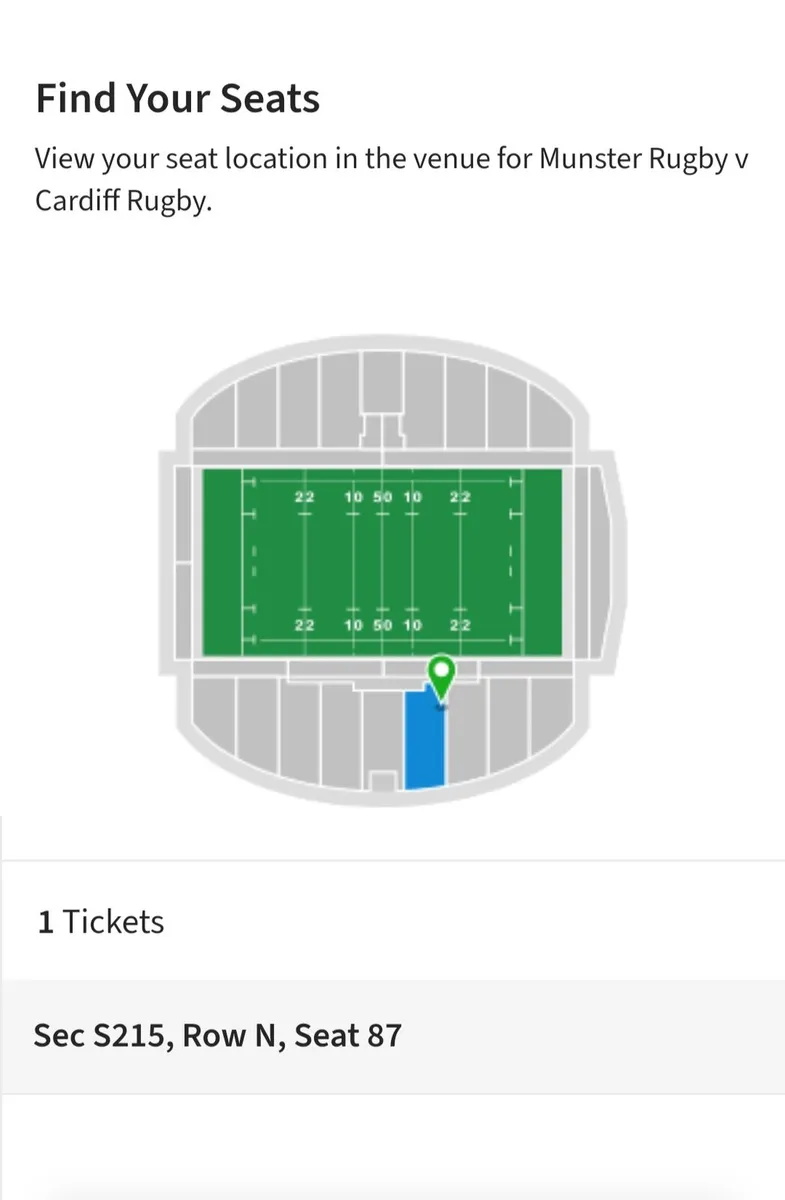
Task: Click the right dark green in-goal area
Action: (543, 562)
